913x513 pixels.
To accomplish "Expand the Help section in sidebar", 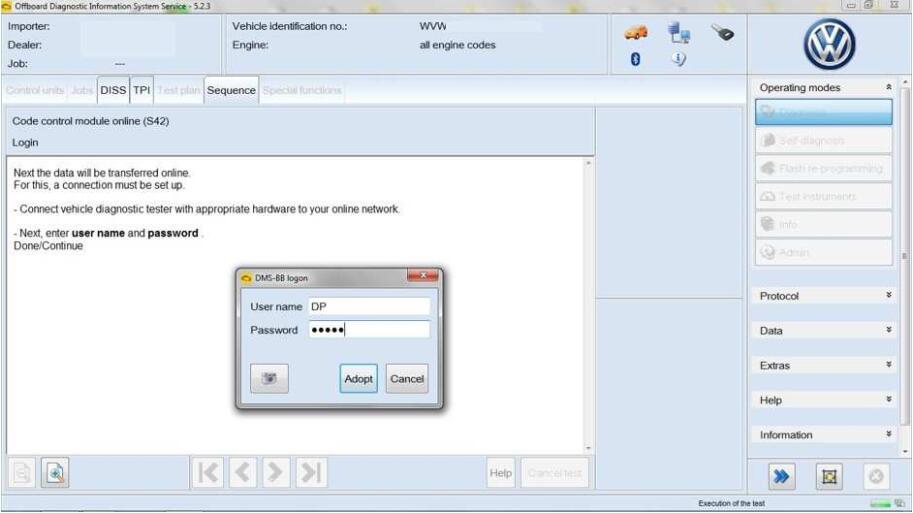I will [889, 400].
